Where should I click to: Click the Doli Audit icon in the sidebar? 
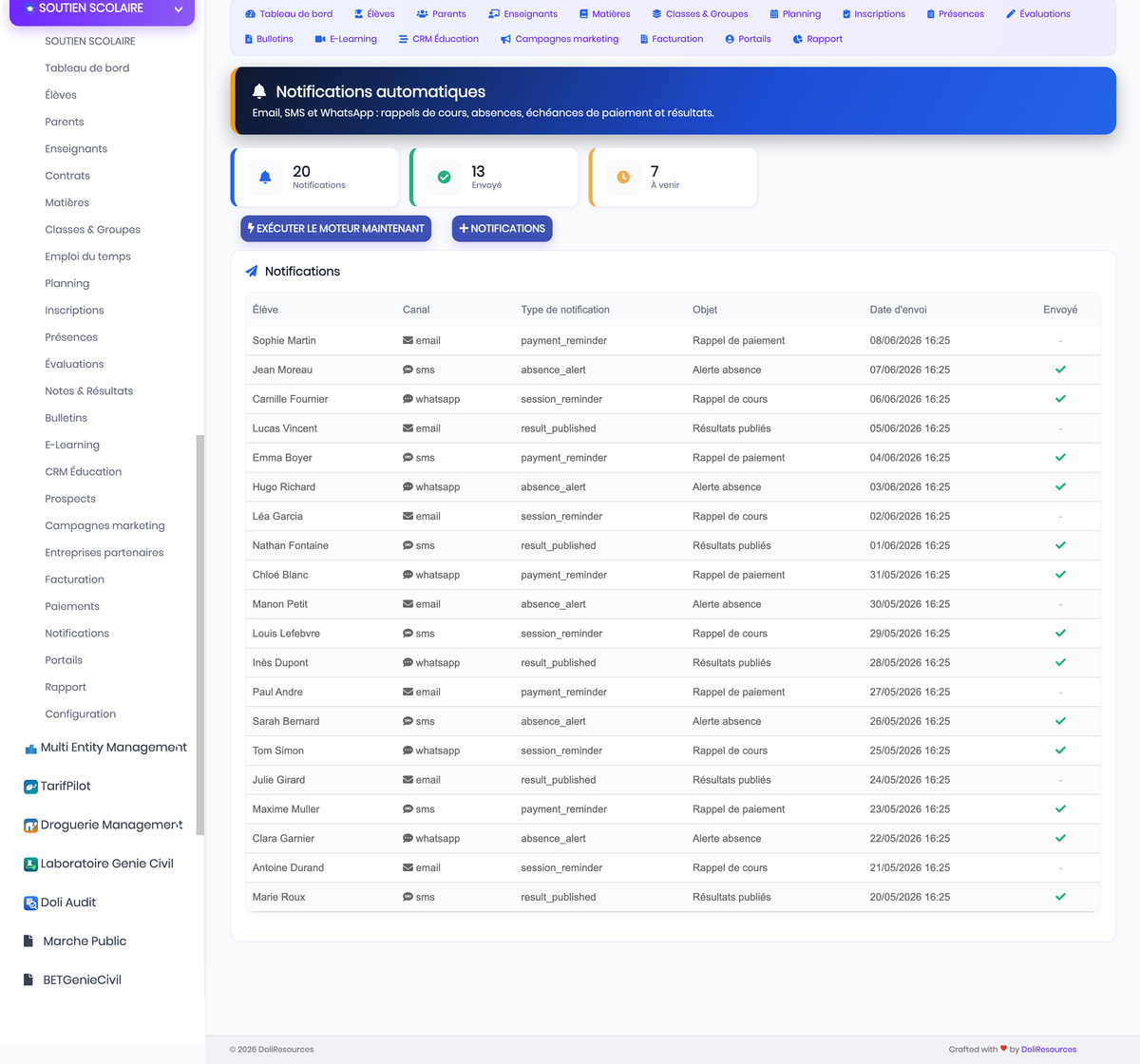click(30, 903)
